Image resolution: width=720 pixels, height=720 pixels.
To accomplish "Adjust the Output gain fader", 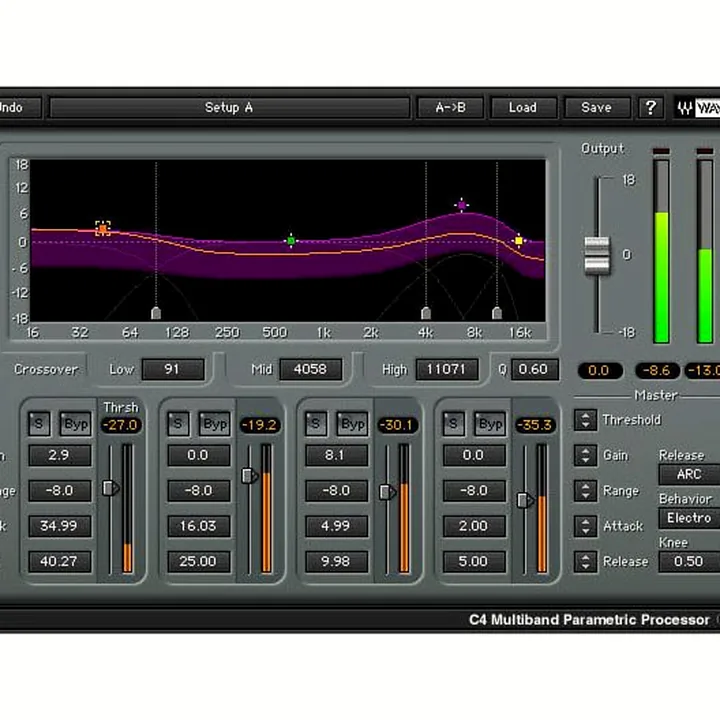I will point(597,255).
